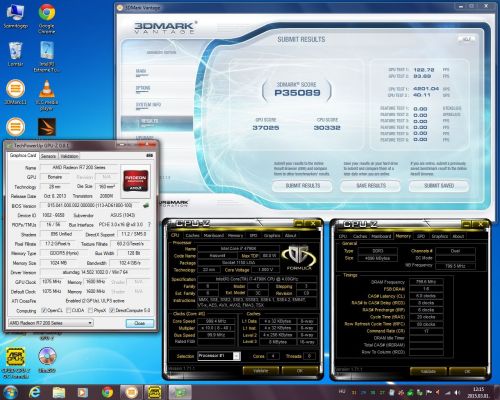
Task: Open the Computer desktop icon
Action: [x=15, y=16]
